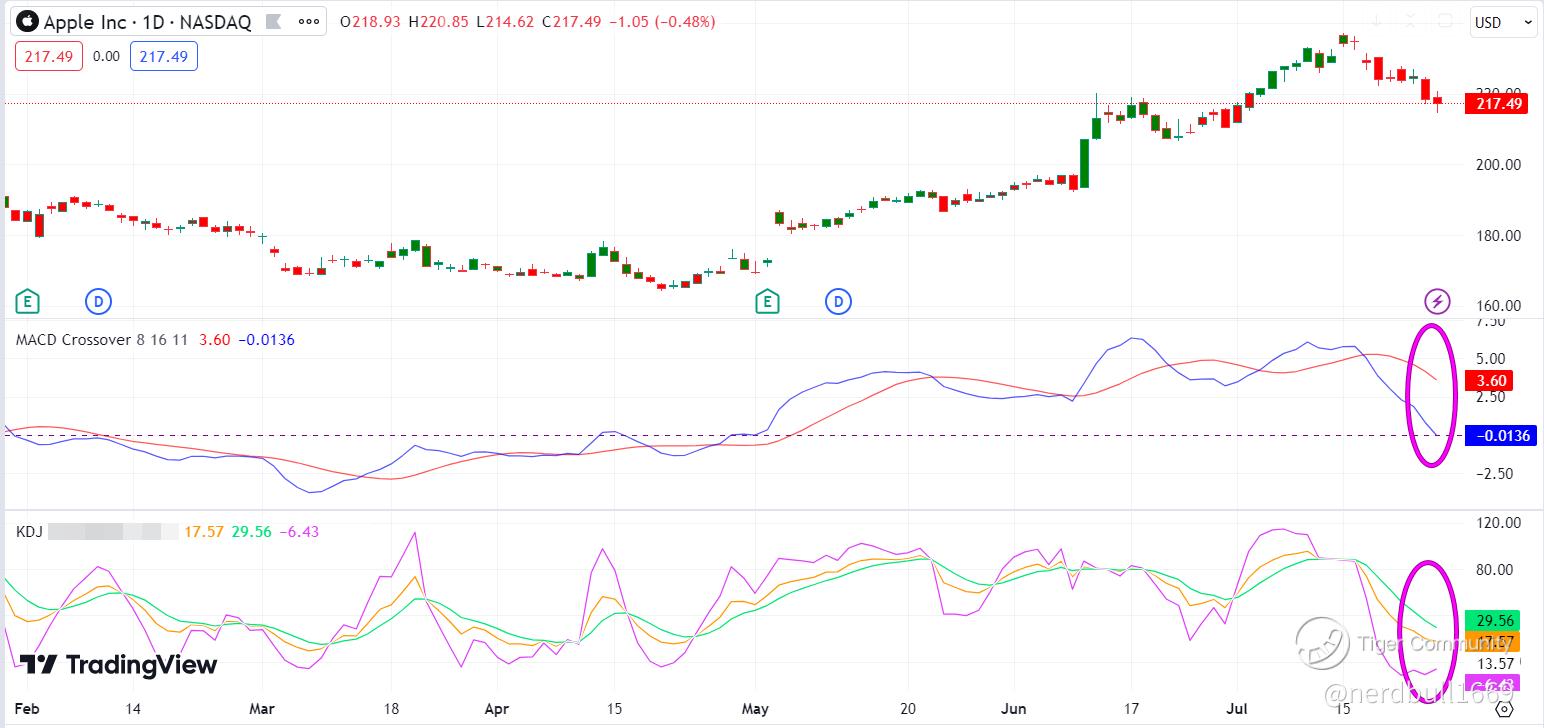Click the change value −1.05 (−0.48%)
Image resolution: width=1544 pixels, height=728 pixels.
pyautogui.click(x=661, y=22)
